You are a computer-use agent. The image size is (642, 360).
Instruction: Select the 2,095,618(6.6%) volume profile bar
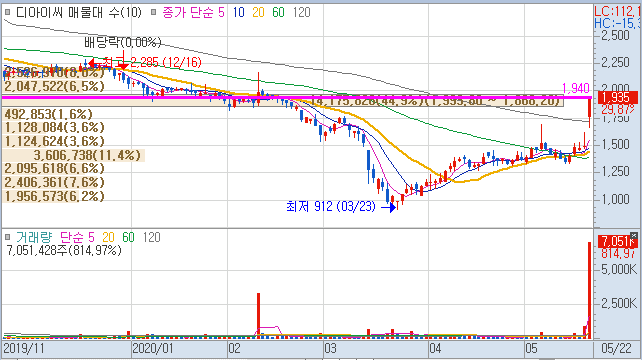[x=54, y=168]
